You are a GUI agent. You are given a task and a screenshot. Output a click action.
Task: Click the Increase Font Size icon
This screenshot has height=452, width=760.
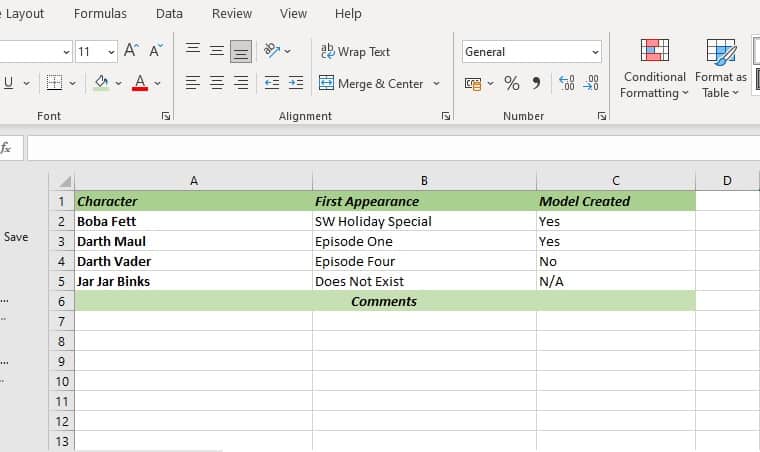pos(132,51)
